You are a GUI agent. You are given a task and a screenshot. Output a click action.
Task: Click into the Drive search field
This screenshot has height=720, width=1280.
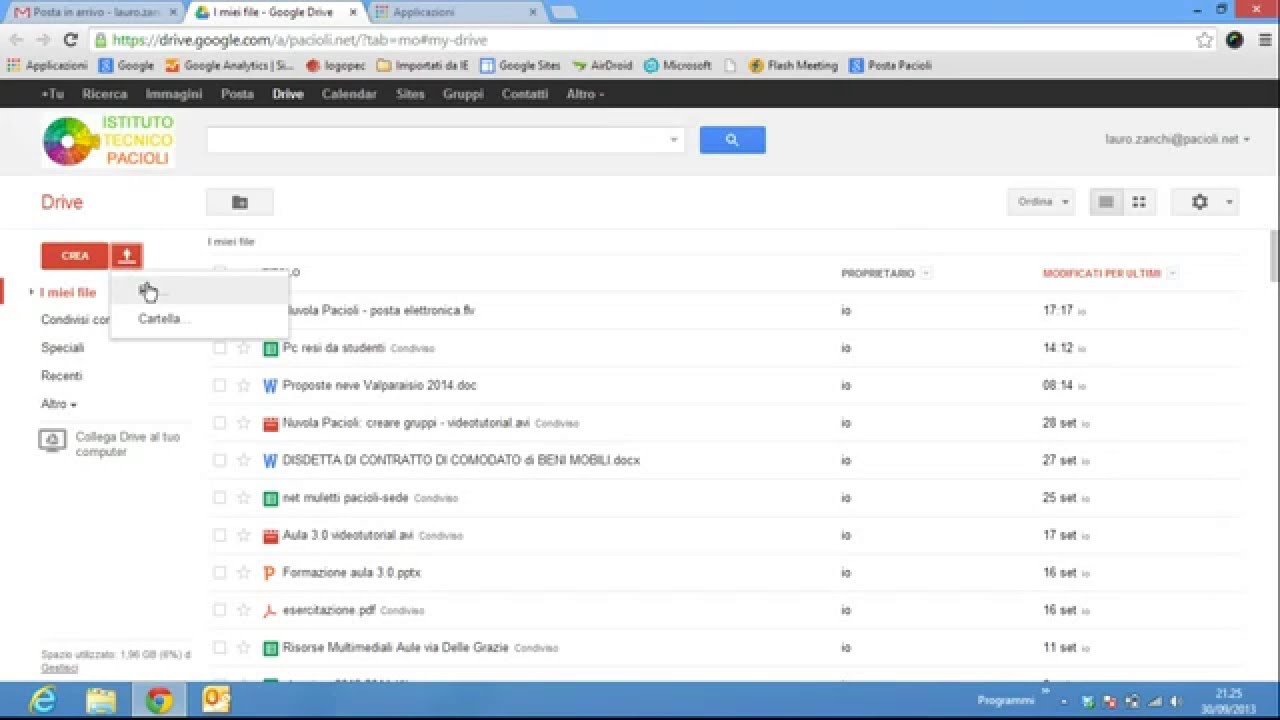coord(437,140)
